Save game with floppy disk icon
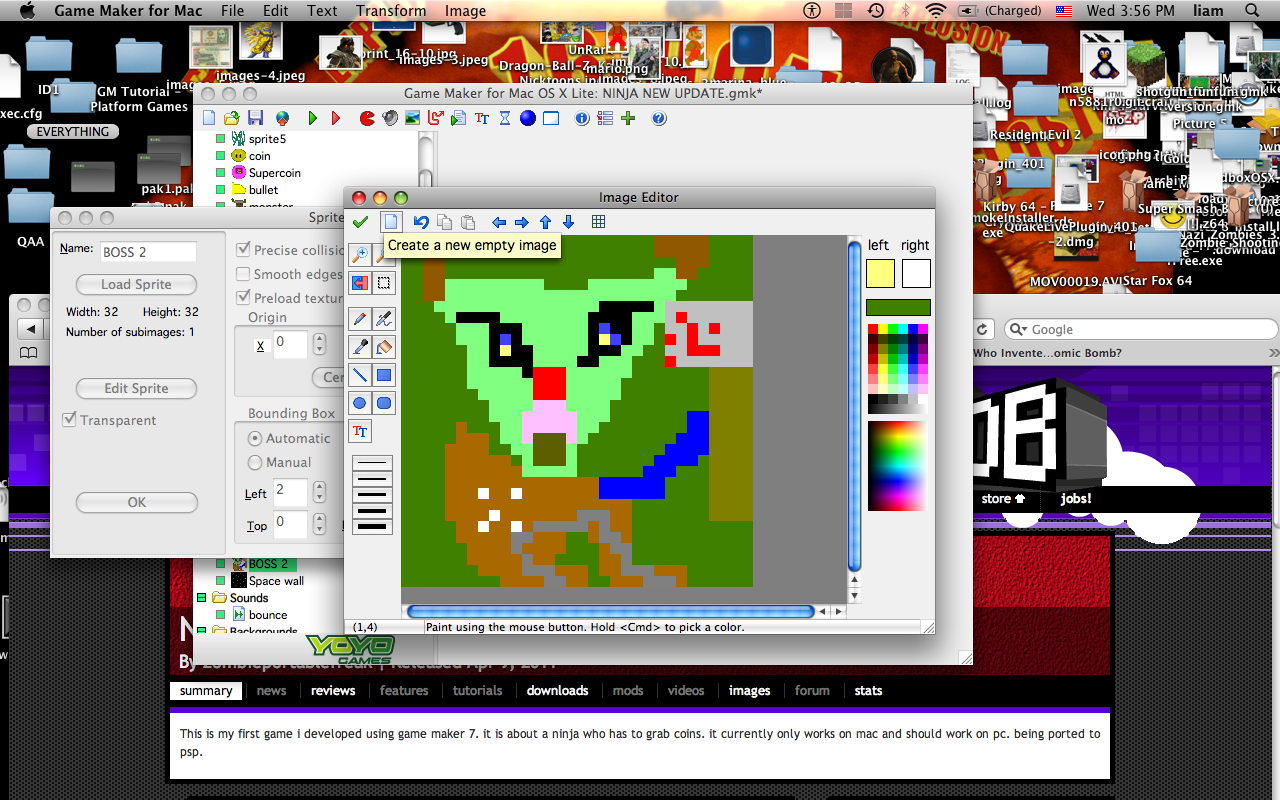This screenshot has width=1280, height=800. click(x=255, y=118)
